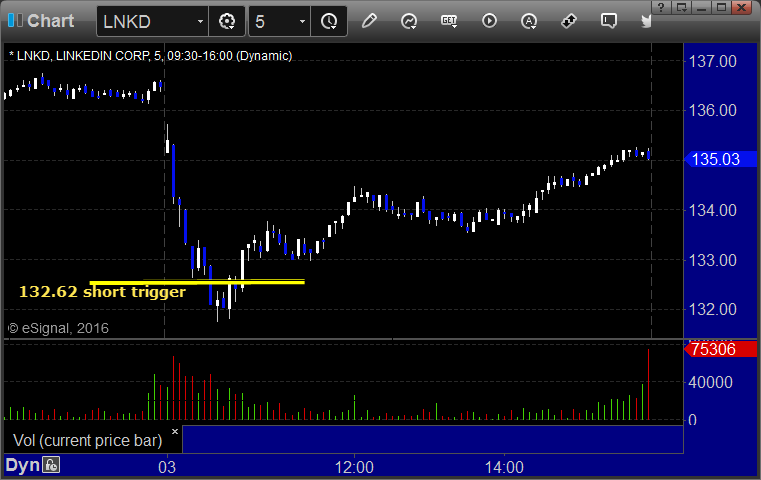Select the 132.62 short trigger annotation
Image resolution: width=761 pixels, height=480 pixels.
pos(102,292)
